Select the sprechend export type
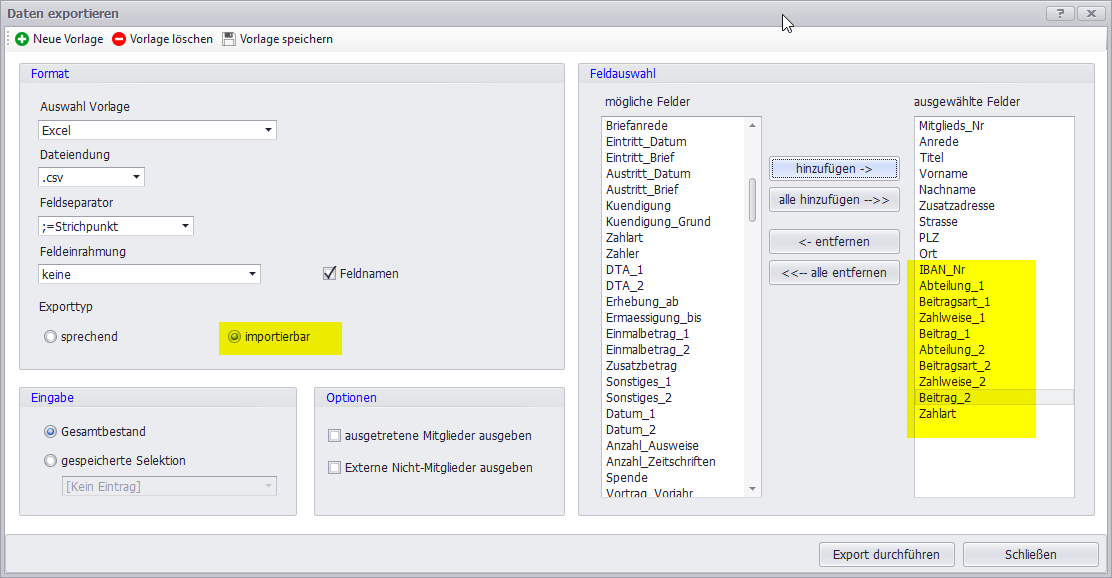1112x578 pixels. tap(50, 337)
